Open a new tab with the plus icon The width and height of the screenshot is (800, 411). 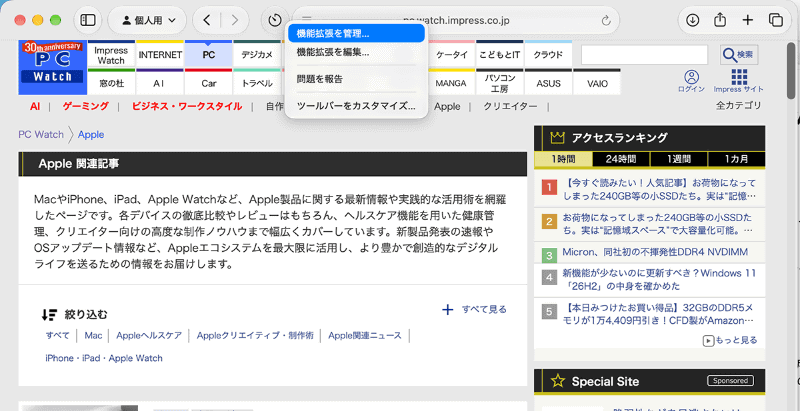click(x=747, y=20)
